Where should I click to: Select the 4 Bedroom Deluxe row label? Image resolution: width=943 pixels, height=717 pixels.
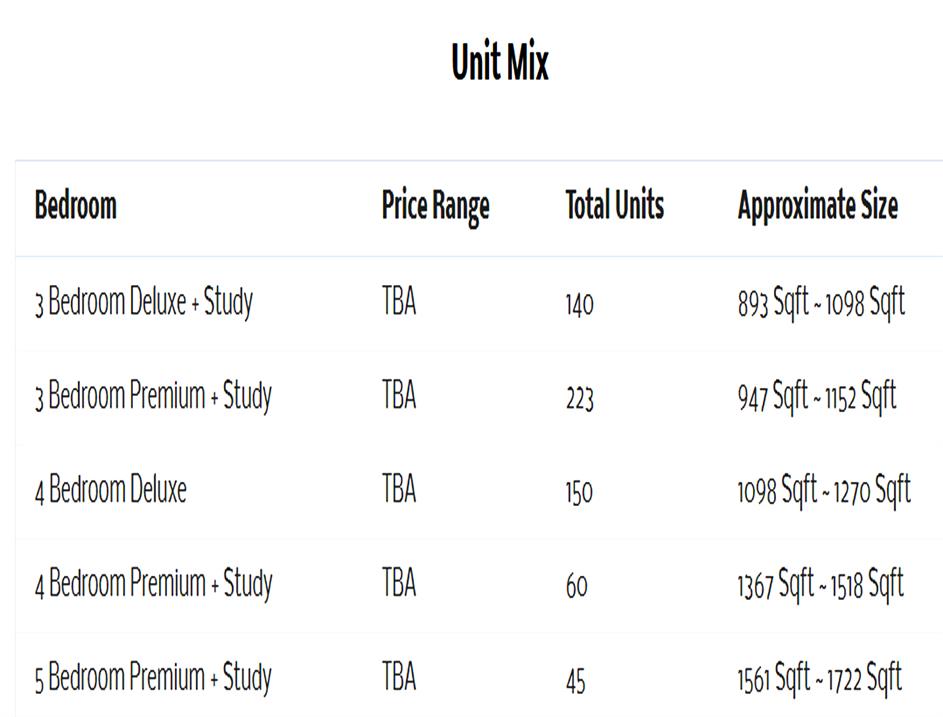[111, 490]
